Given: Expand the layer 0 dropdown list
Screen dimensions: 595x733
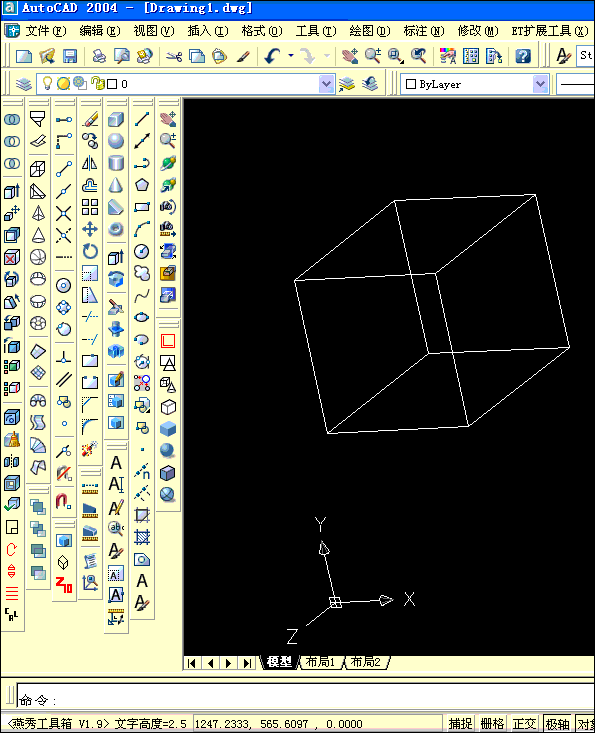Looking at the screenshot, I should tap(326, 84).
